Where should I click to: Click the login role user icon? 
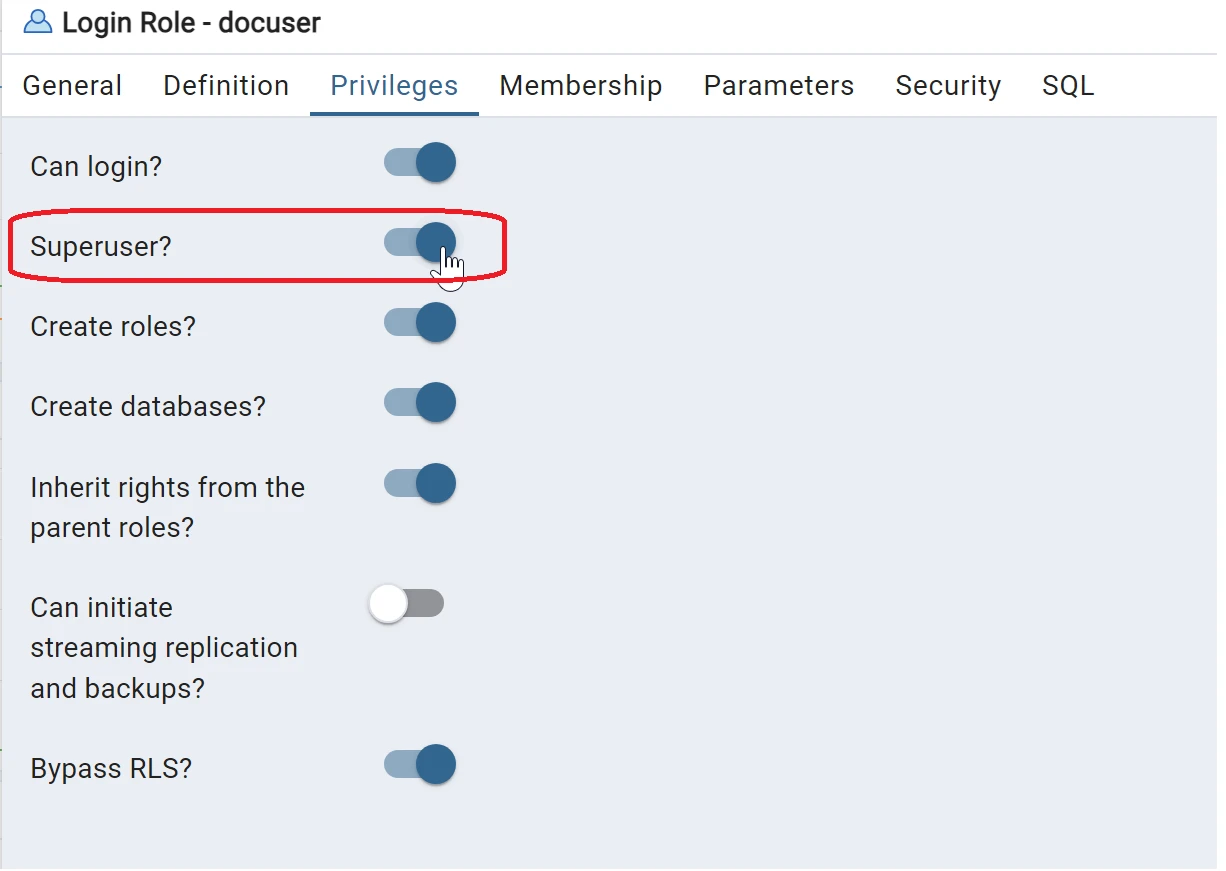[37, 22]
